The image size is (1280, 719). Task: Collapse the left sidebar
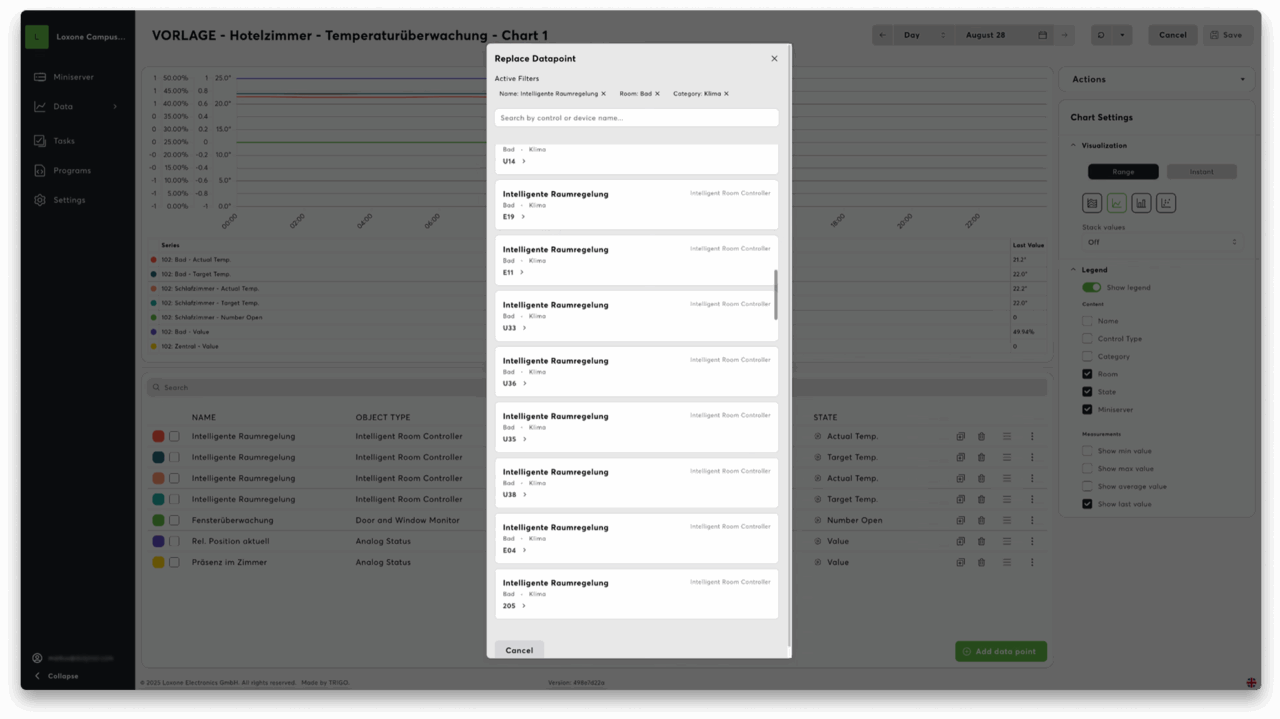coord(57,676)
